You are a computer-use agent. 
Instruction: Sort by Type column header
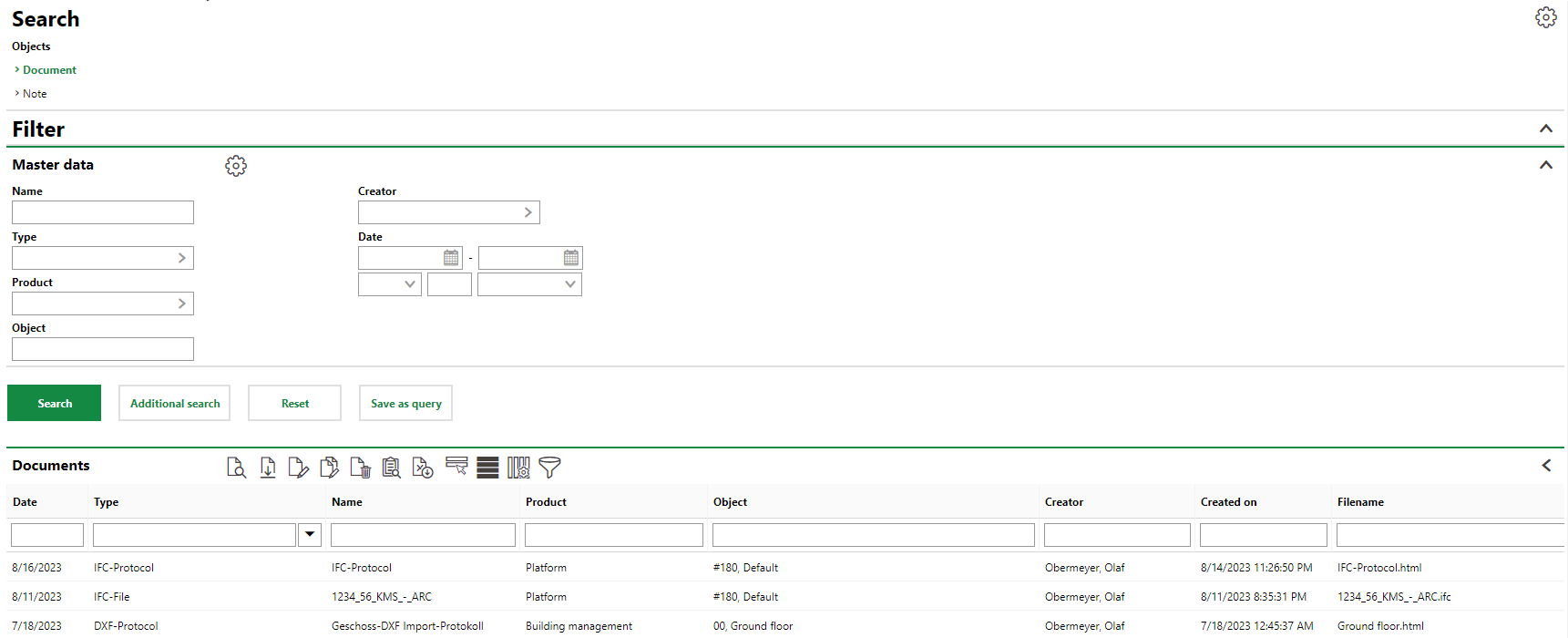pos(106,502)
